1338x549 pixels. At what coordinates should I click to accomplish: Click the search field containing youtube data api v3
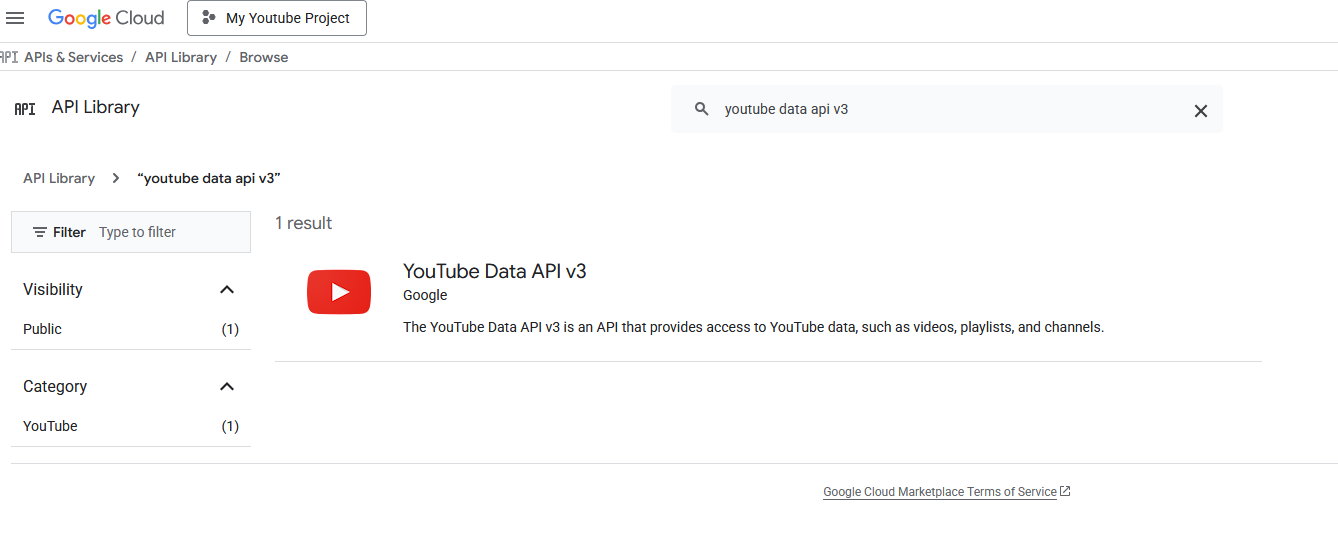(940, 109)
